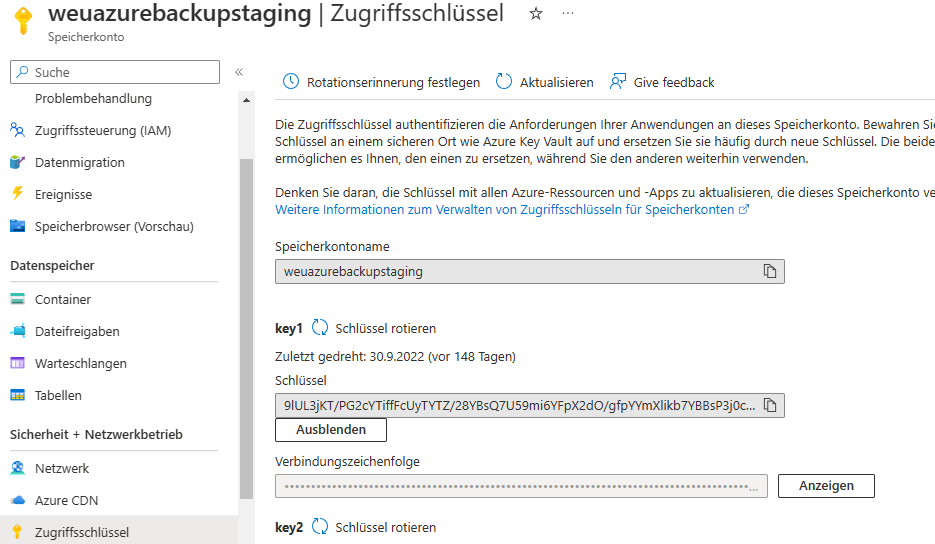Image resolution: width=935 pixels, height=544 pixels.
Task: Open link about managing Zugriffsschlüssel
Action: (511, 210)
